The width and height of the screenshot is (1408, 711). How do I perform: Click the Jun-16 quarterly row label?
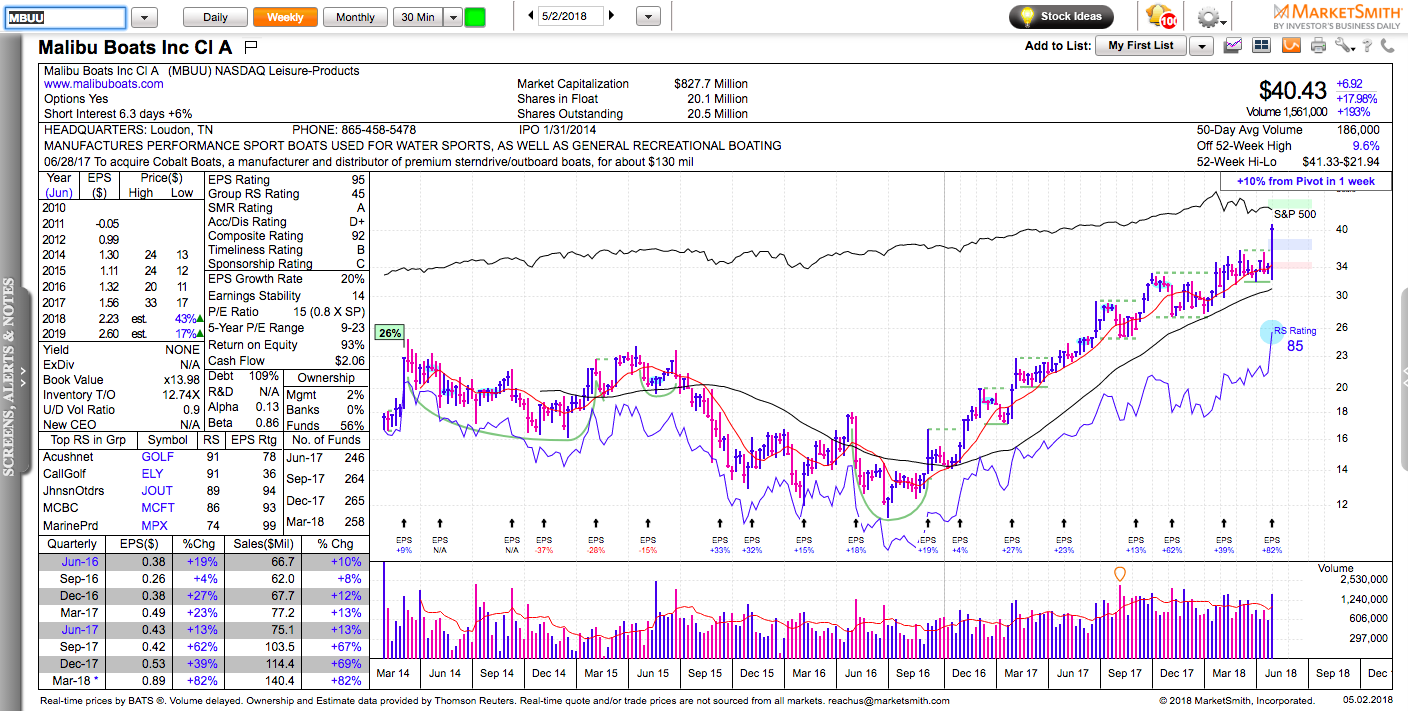(79, 562)
